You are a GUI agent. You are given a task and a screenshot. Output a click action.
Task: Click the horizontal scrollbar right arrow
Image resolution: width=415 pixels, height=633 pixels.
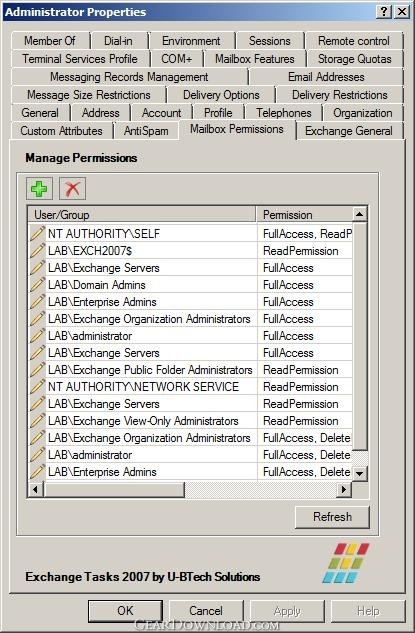(x=344, y=489)
